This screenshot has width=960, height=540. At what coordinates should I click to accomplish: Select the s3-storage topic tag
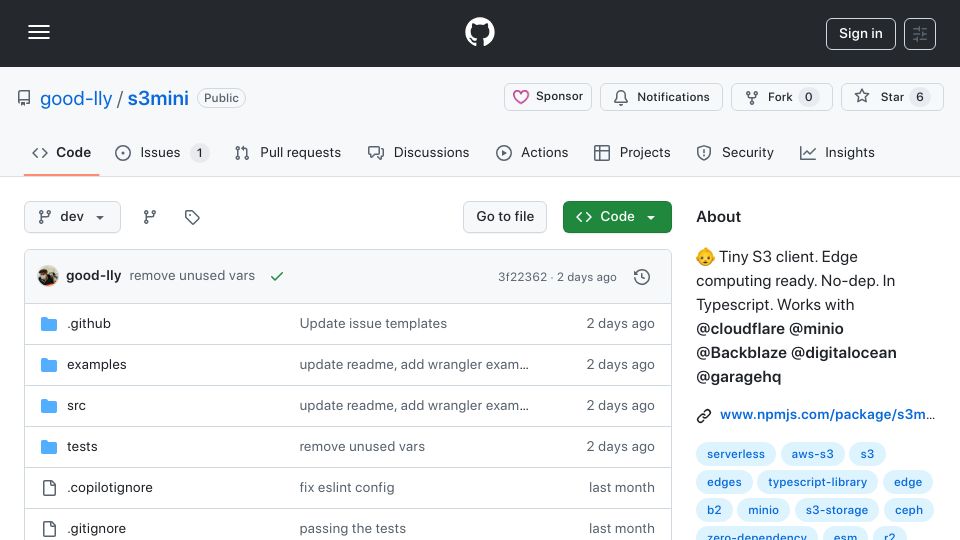click(x=836, y=510)
